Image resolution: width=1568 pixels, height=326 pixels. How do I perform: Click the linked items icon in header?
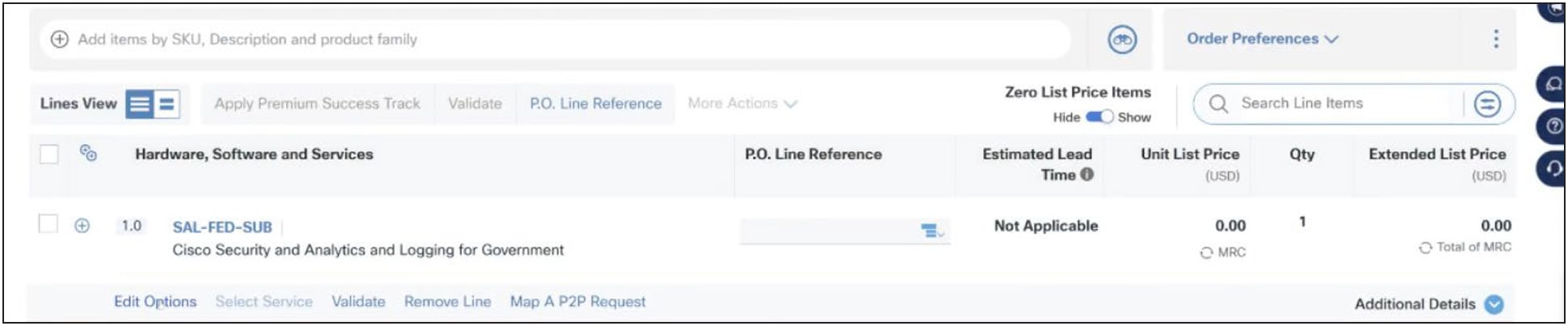pos(88,153)
